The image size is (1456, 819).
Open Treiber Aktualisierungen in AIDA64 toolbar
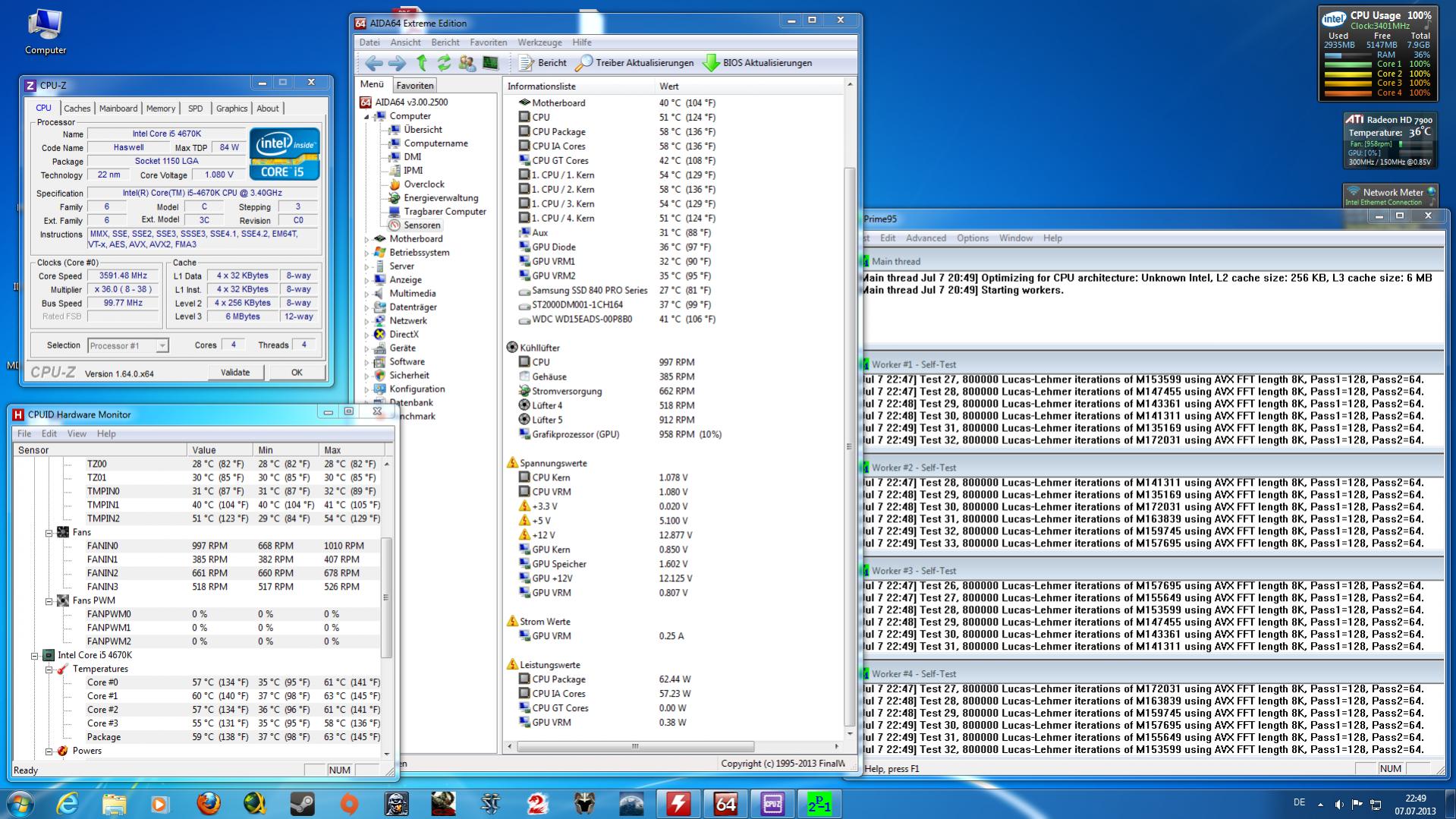634,63
